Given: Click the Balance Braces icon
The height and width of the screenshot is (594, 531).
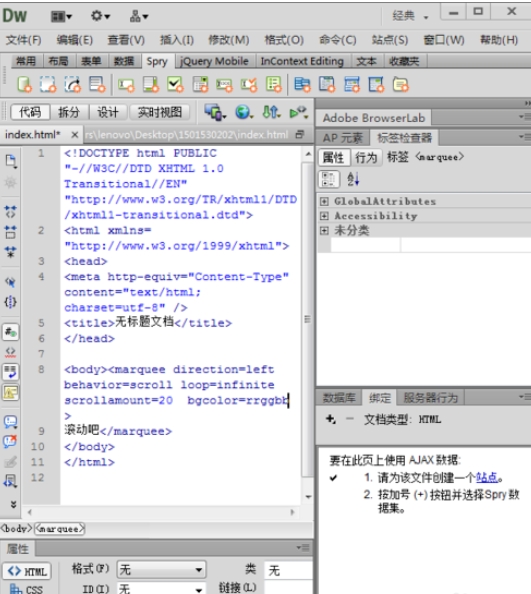Looking at the screenshot, I should pyautogui.click(x=11, y=302).
